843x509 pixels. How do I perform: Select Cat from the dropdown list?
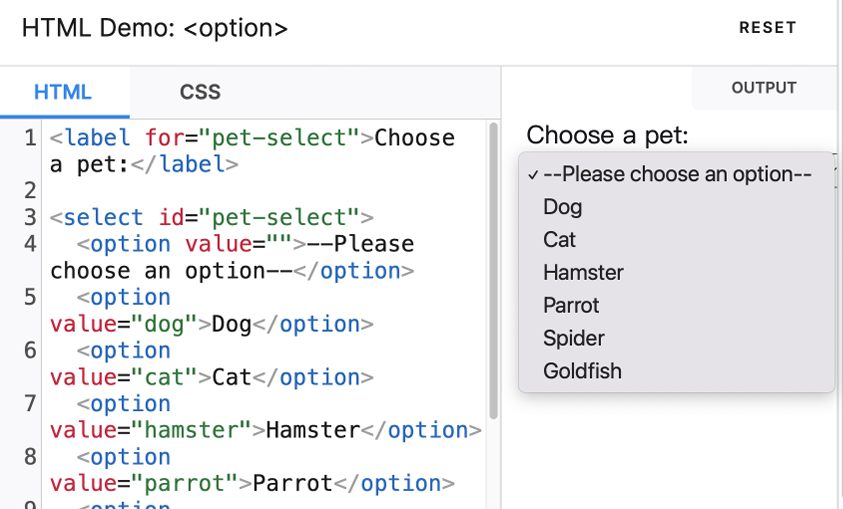(676, 240)
